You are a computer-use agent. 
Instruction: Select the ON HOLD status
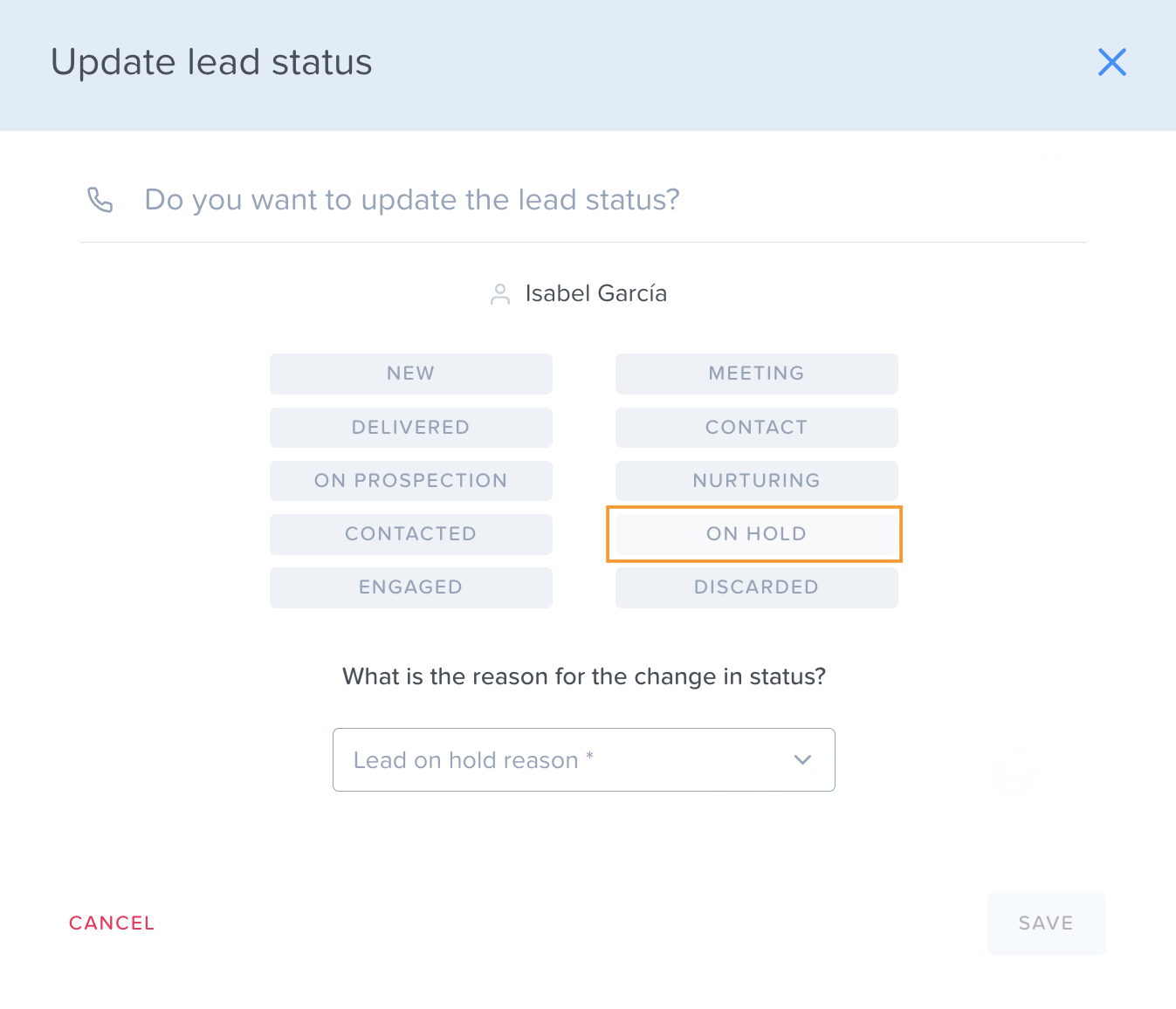757,534
